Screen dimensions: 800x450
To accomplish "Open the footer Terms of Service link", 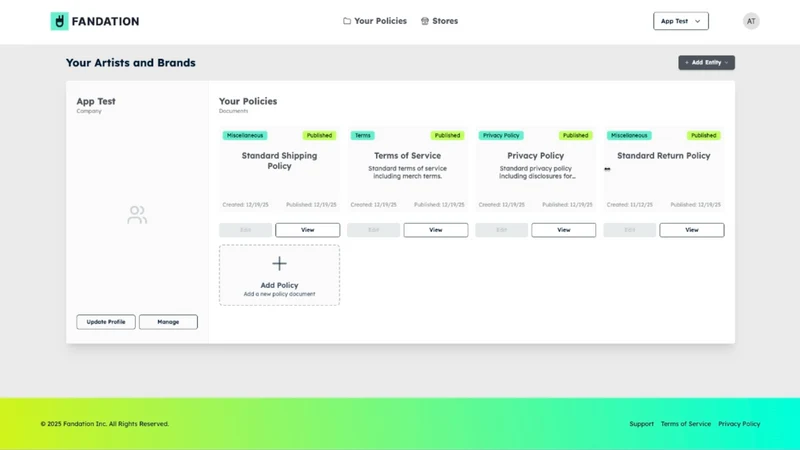I will pyautogui.click(x=686, y=424).
